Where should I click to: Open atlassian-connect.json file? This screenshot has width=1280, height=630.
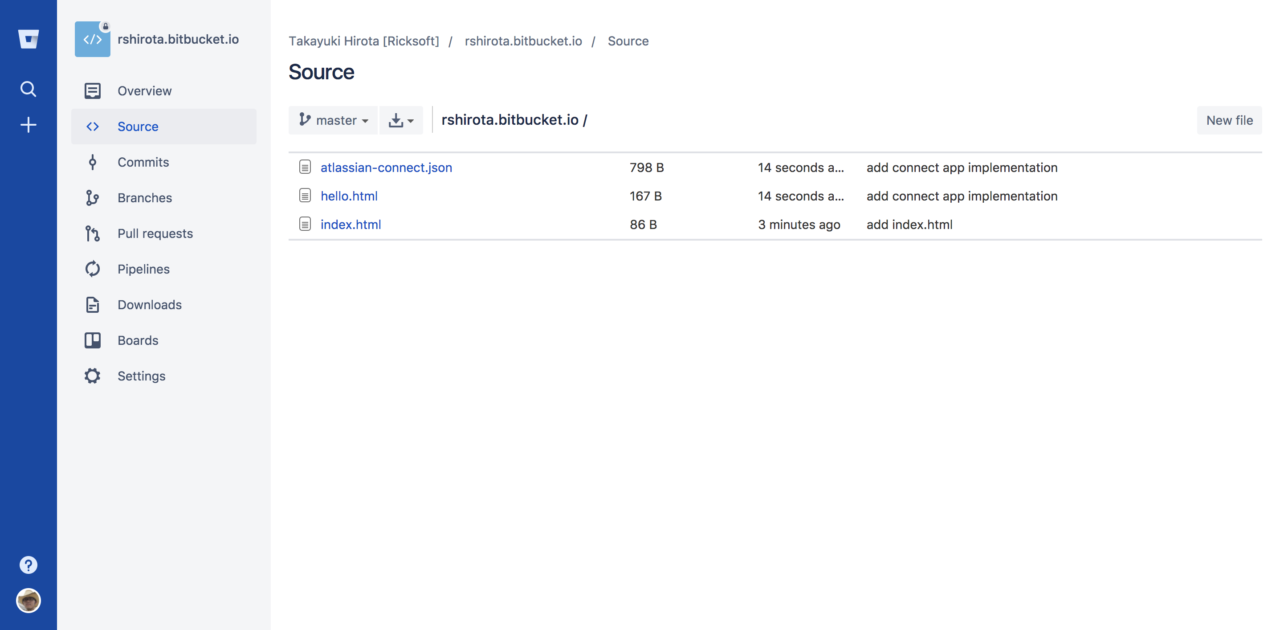click(x=386, y=168)
